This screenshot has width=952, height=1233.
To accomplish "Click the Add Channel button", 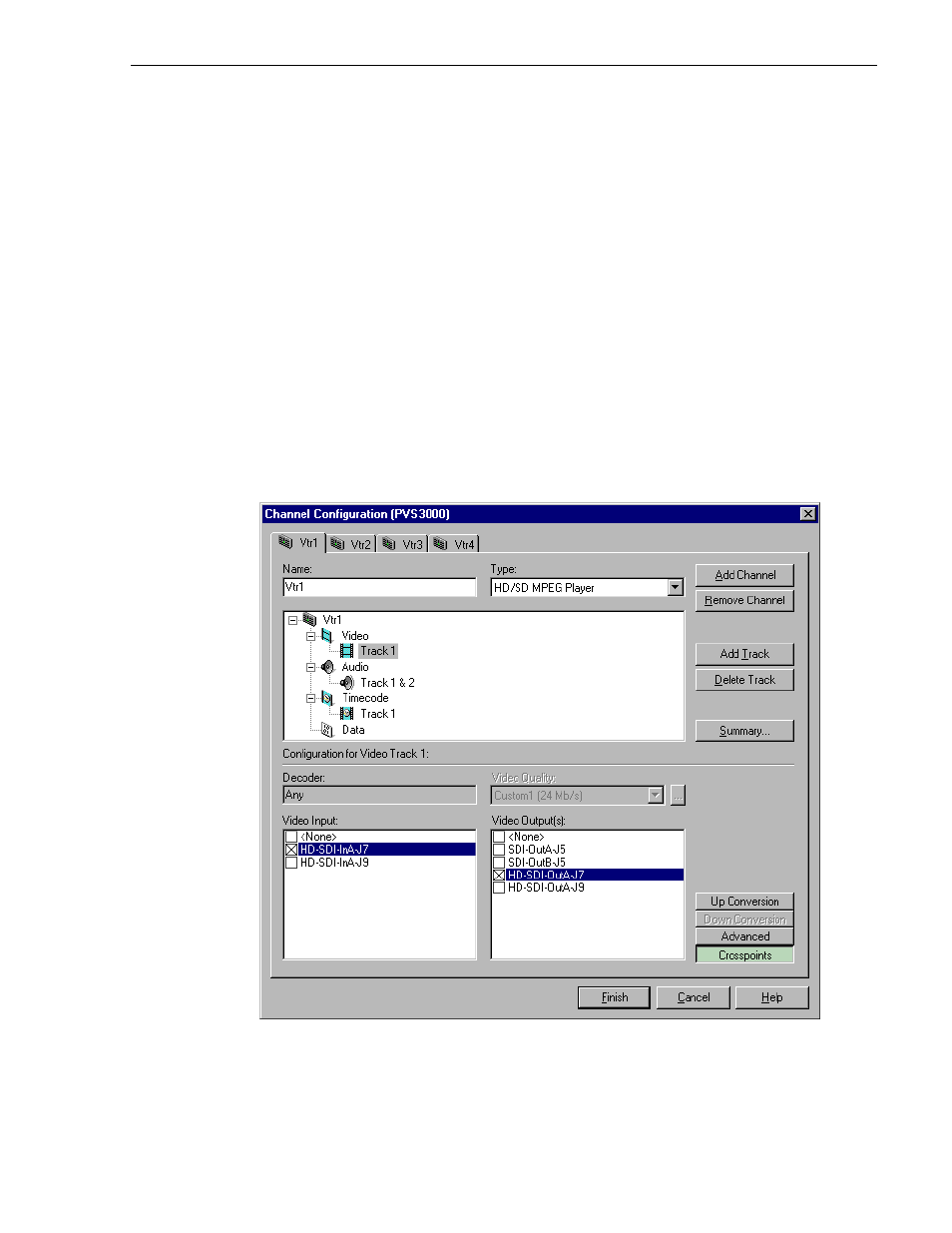I will click(x=744, y=575).
